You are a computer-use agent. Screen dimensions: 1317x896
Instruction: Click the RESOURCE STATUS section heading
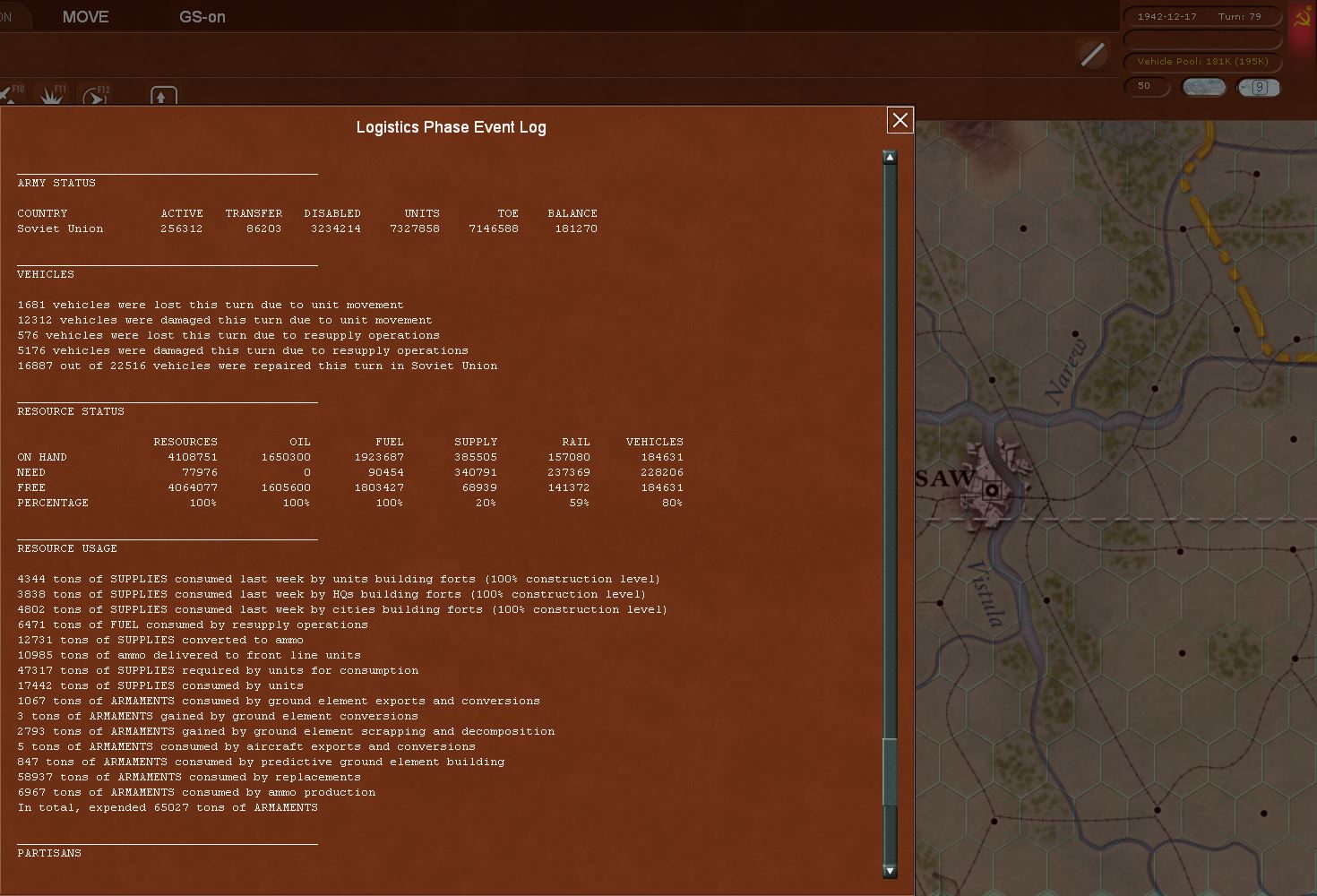(x=71, y=411)
